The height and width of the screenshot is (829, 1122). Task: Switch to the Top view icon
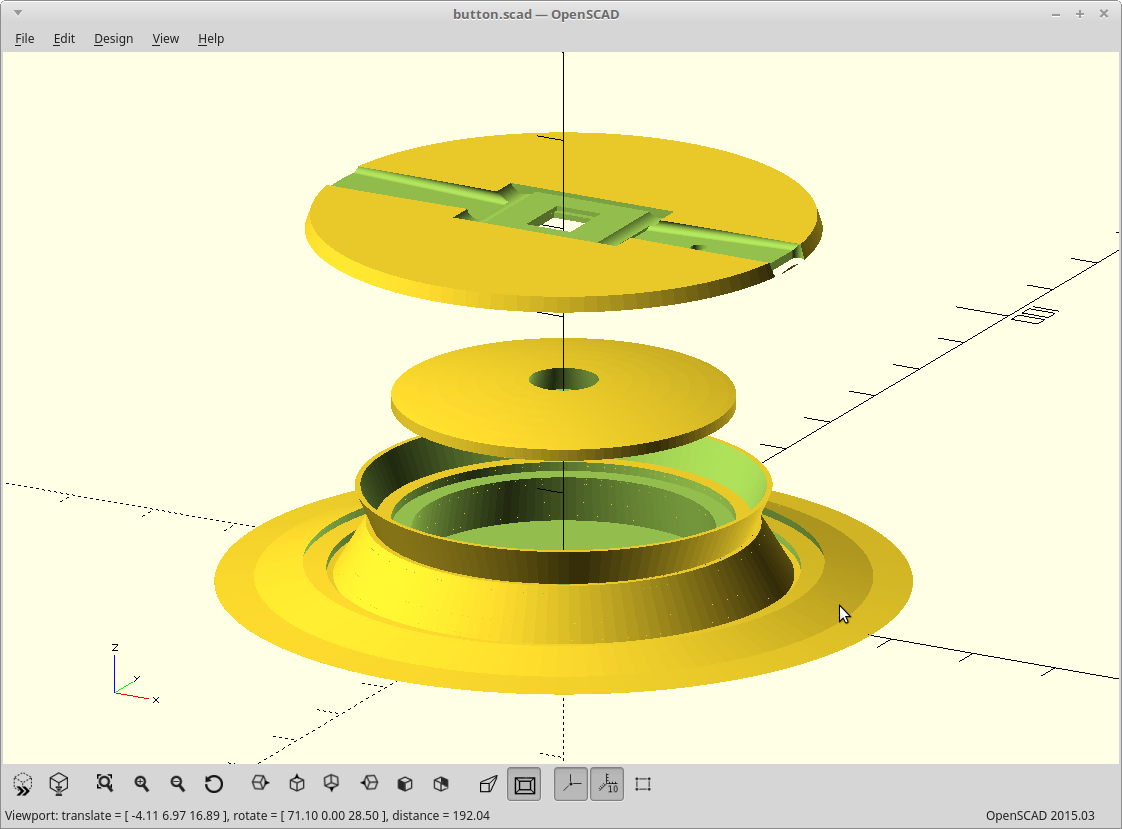click(296, 784)
